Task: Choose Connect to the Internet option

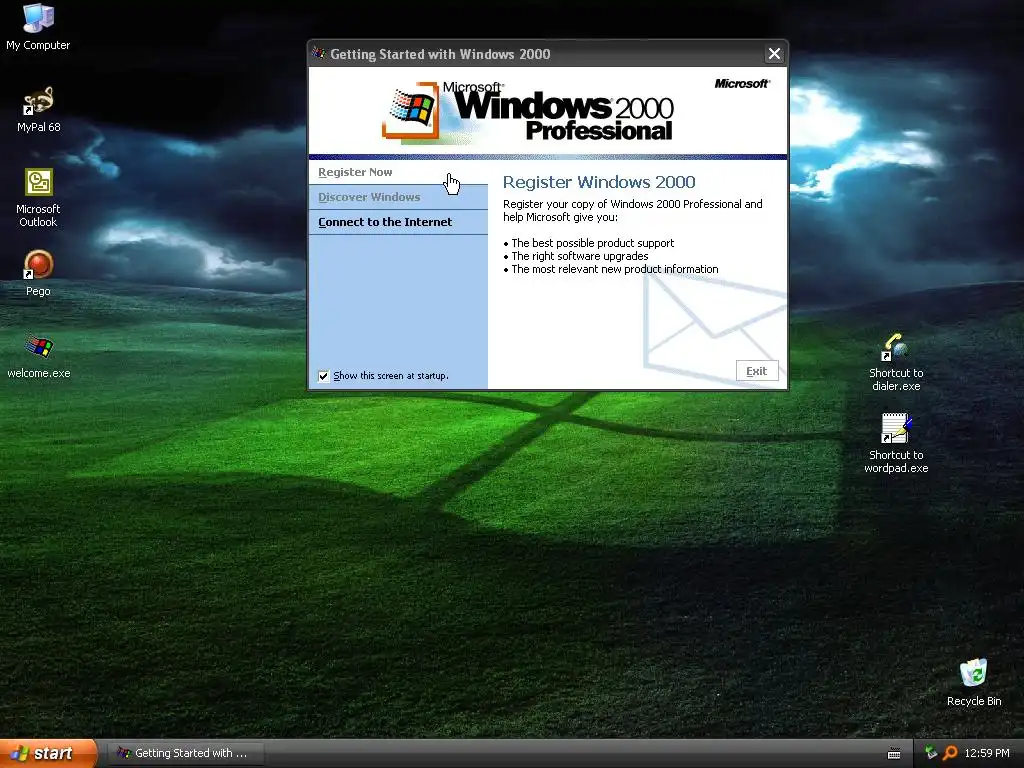Action: point(398,222)
